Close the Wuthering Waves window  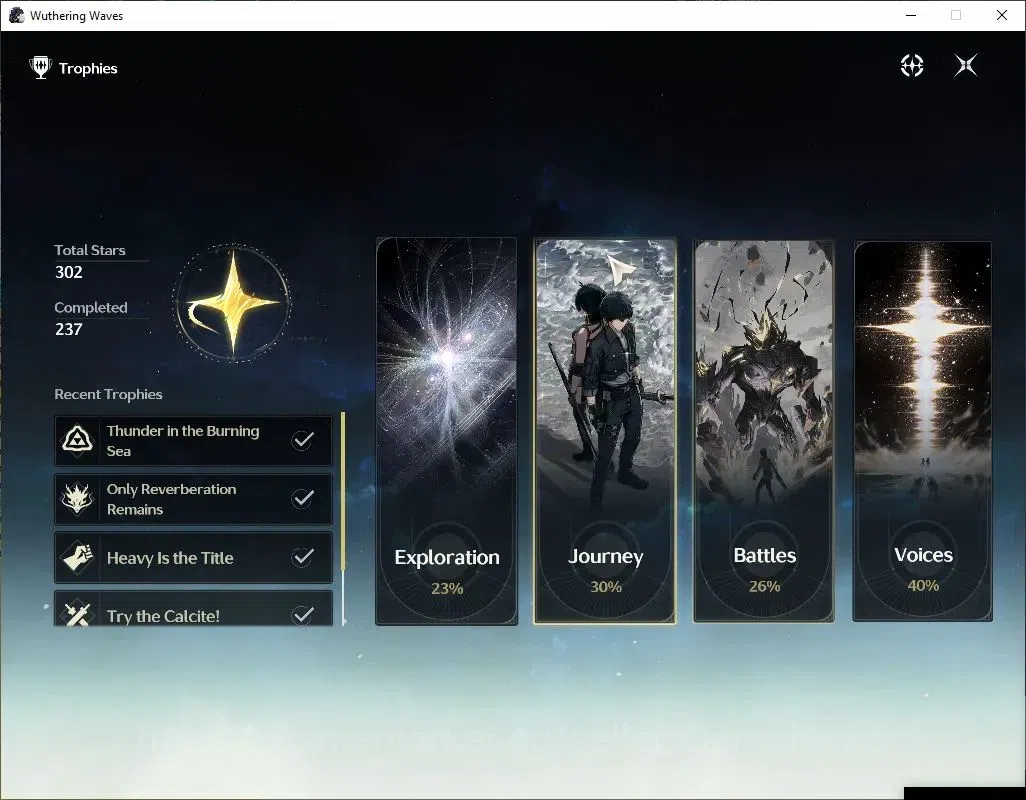coord(1002,15)
